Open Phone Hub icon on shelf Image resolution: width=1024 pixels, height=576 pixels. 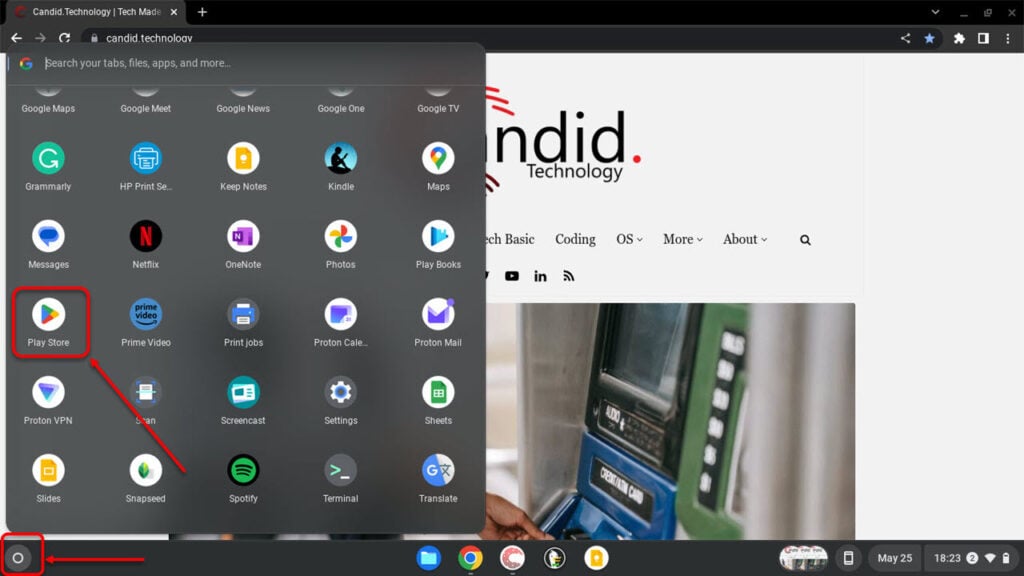(848, 558)
